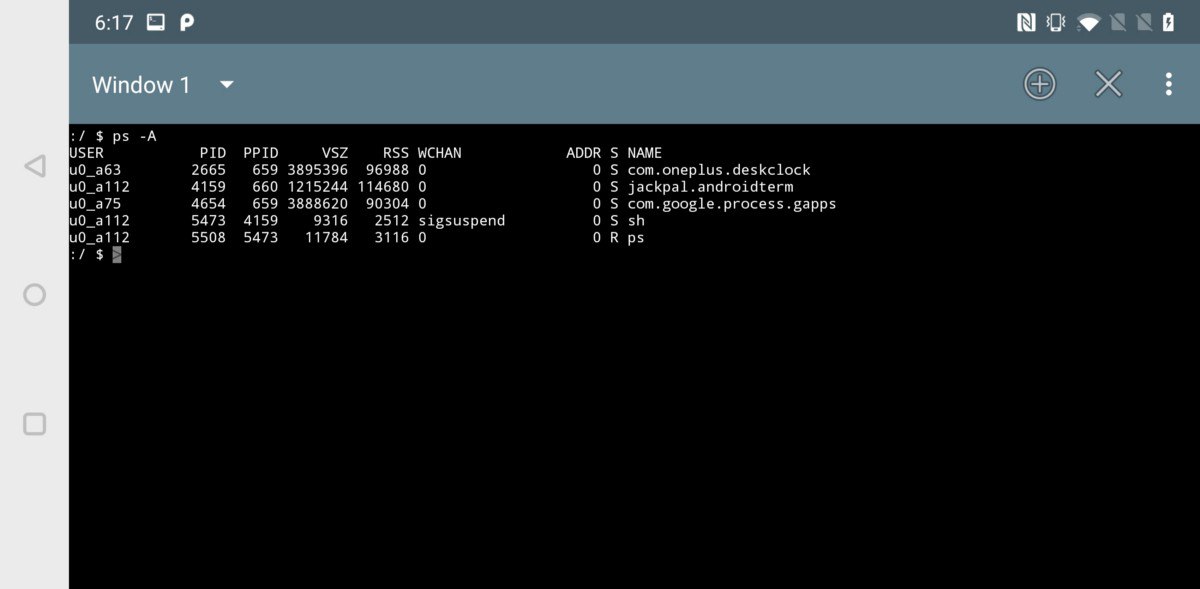The image size is (1200, 589).
Task: Expand the Window 1 dropdown arrow
Action: pos(227,85)
